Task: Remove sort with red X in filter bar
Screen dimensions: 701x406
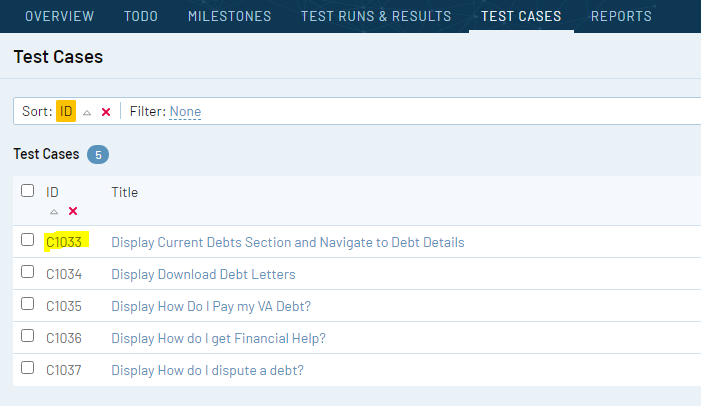Action: click(x=106, y=112)
